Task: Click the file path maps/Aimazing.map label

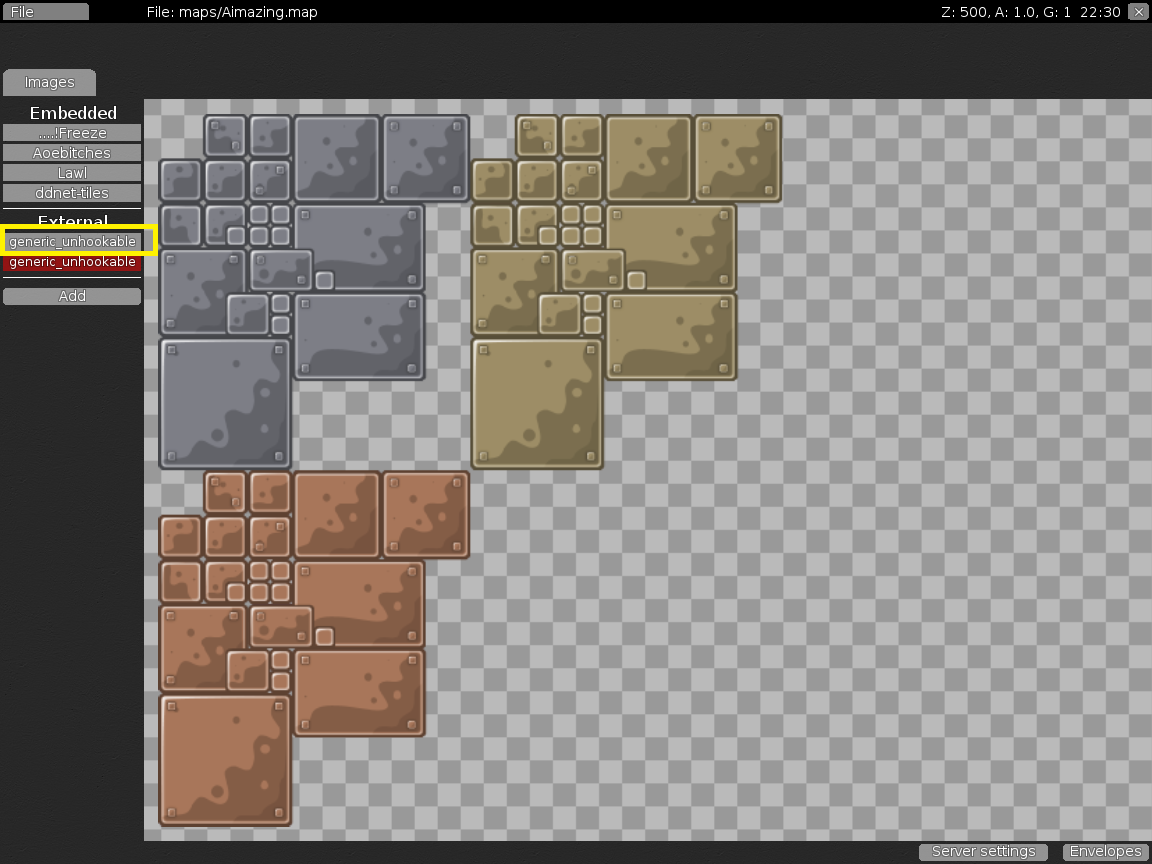Action: point(231,12)
